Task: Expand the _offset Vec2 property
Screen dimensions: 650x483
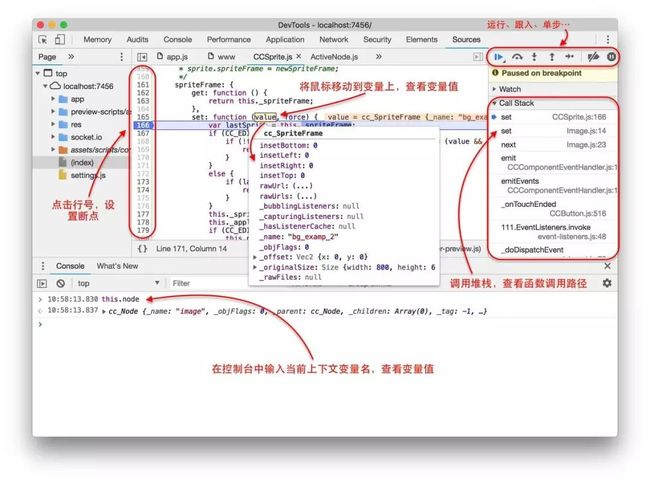Action: pyautogui.click(x=255, y=257)
